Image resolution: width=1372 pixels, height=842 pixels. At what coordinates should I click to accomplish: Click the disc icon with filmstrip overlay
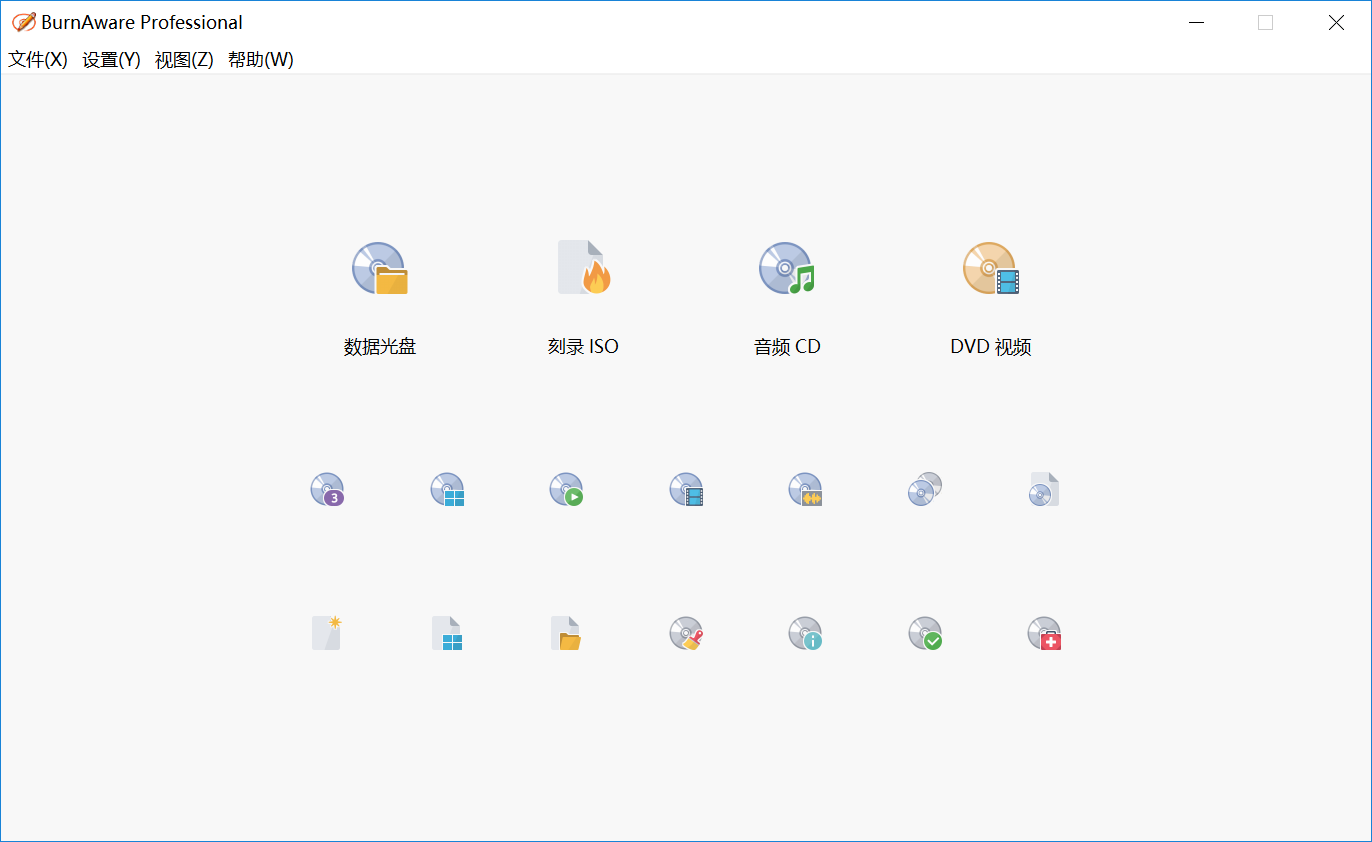(x=686, y=489)
